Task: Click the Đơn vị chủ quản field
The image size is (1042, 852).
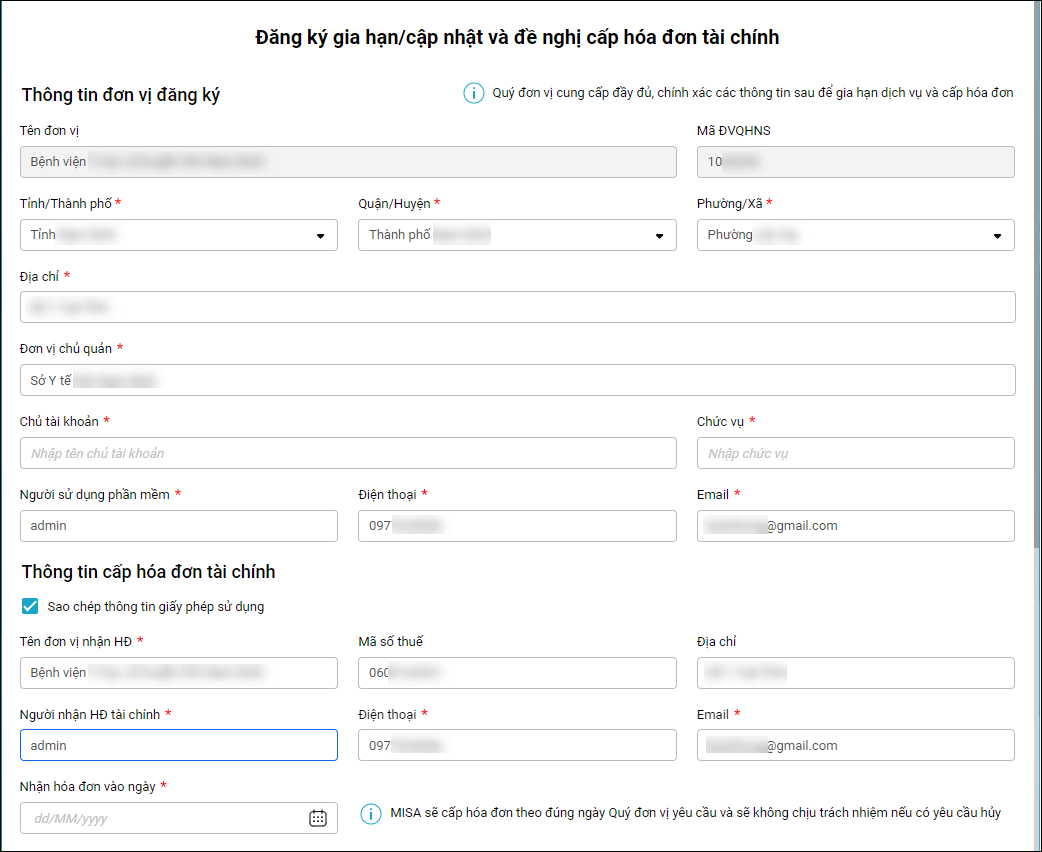Action: (517, 380)
